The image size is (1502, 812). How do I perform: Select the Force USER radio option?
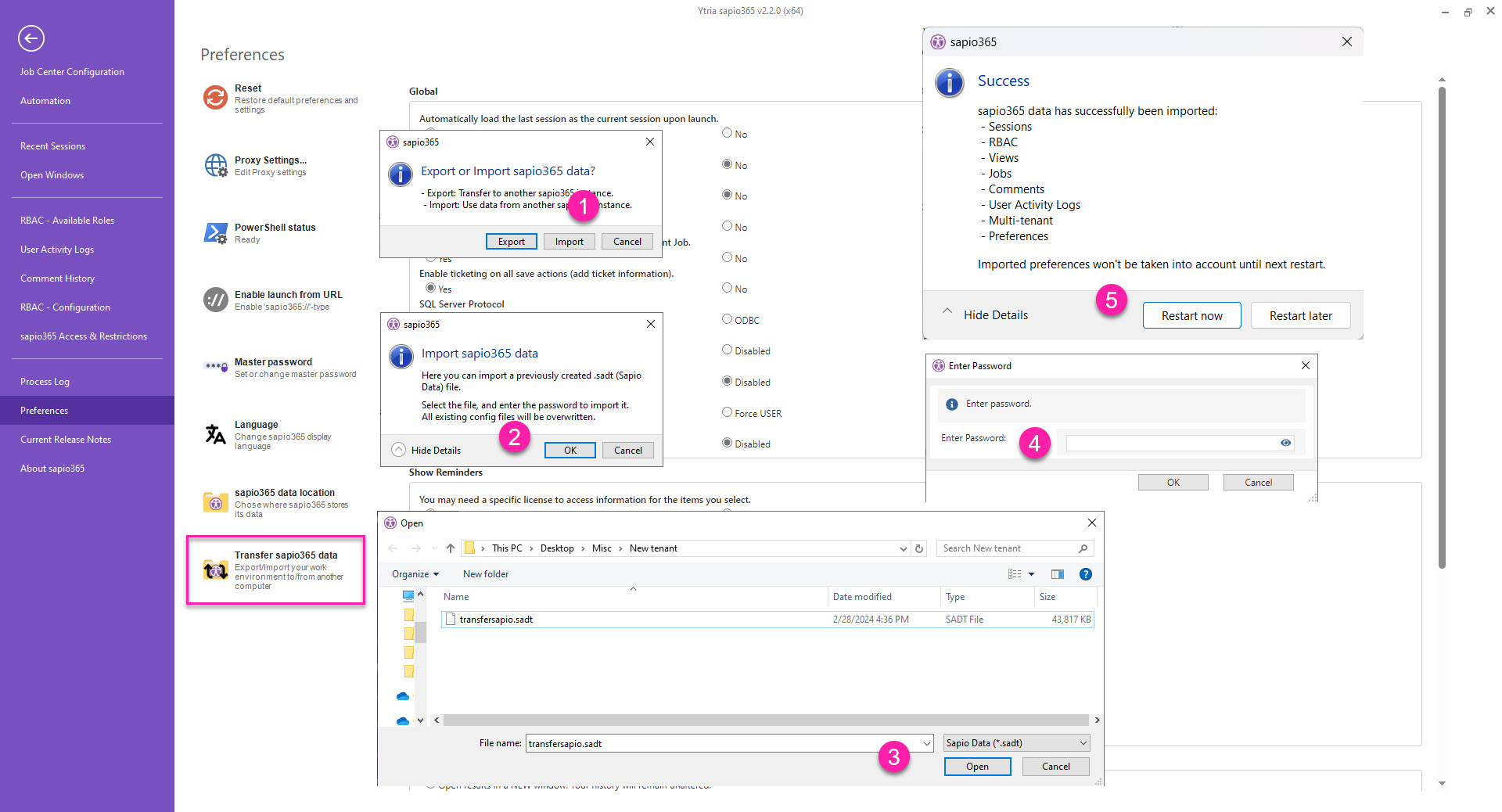point(727,412)
